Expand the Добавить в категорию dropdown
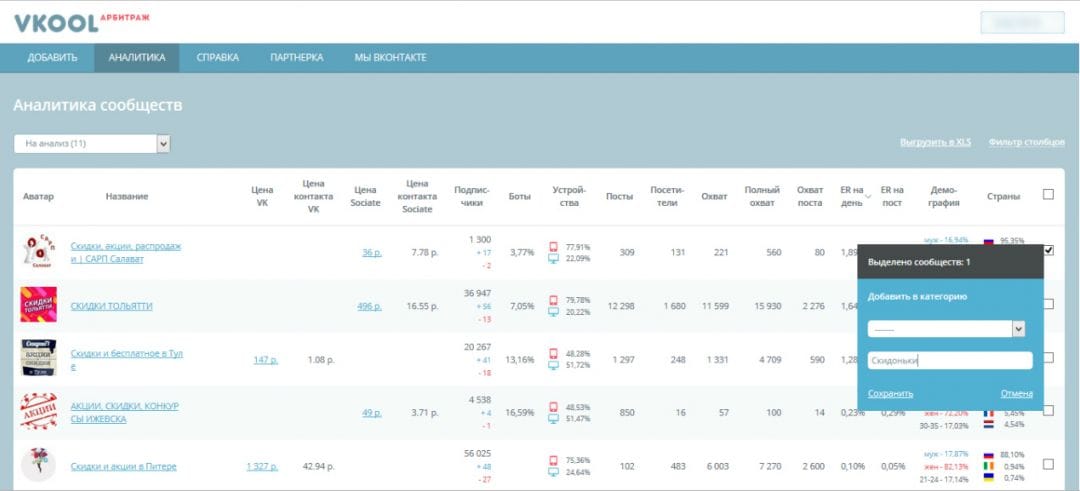 946,329
